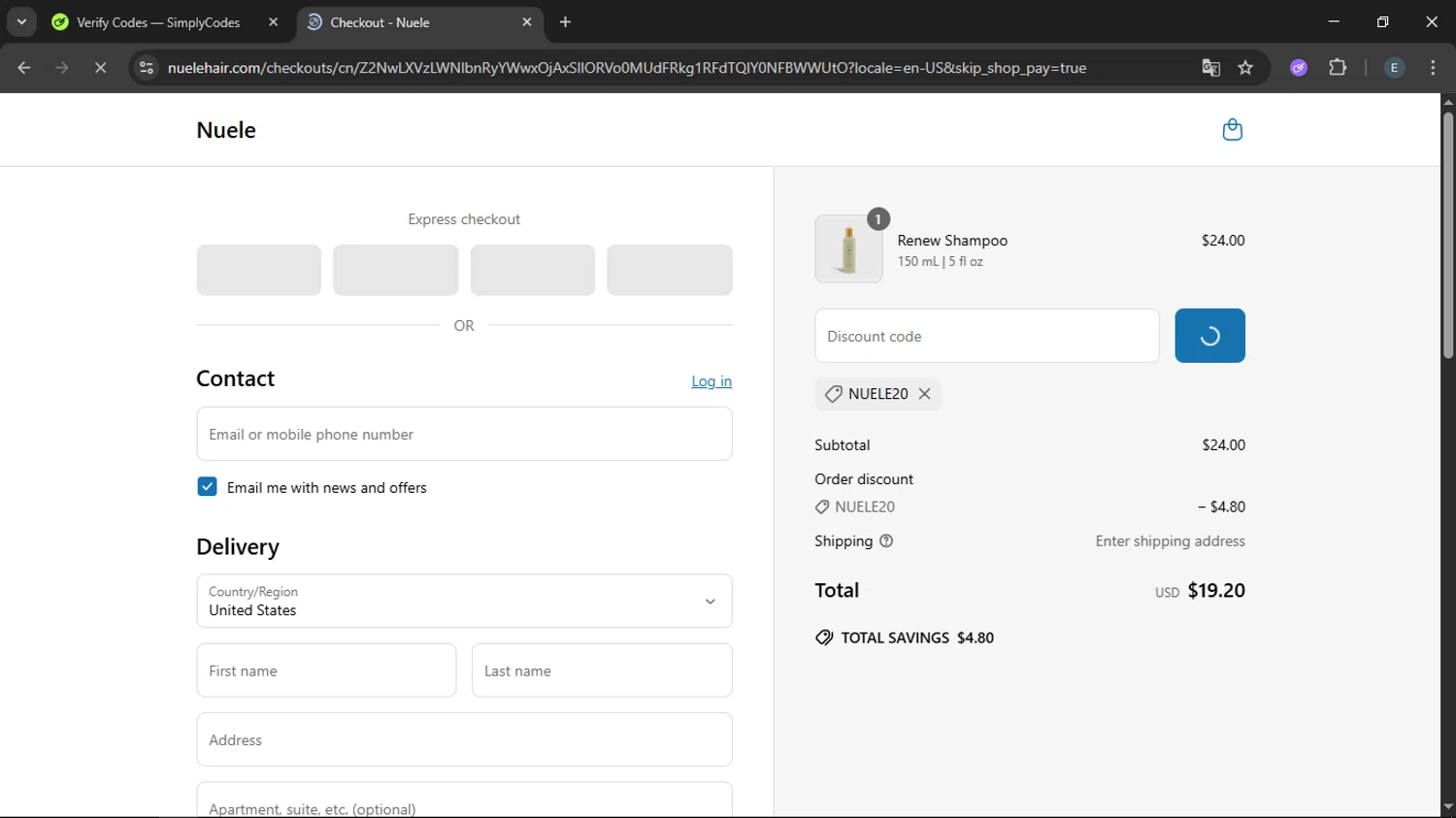Open the browser tab search dropdown
The image size is (1456, 818).
pyautogui.click(x=21, y=21)
